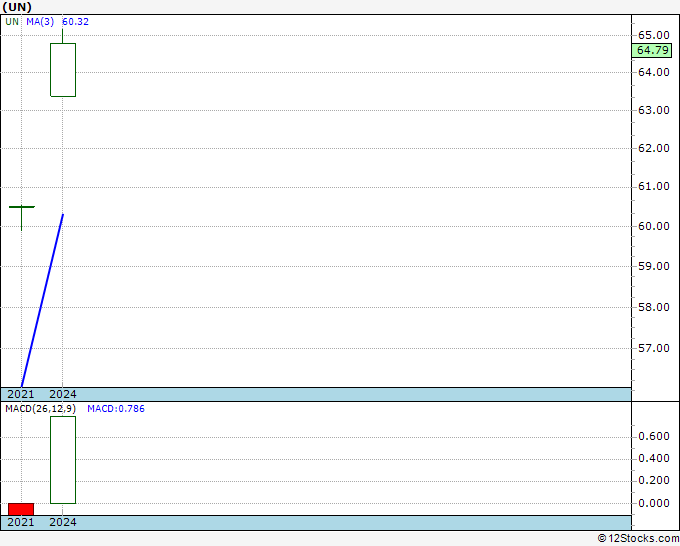Click the red 2021 MACD bar
Viewport: 680px width, 546px height.
click(x=21, y=509)
